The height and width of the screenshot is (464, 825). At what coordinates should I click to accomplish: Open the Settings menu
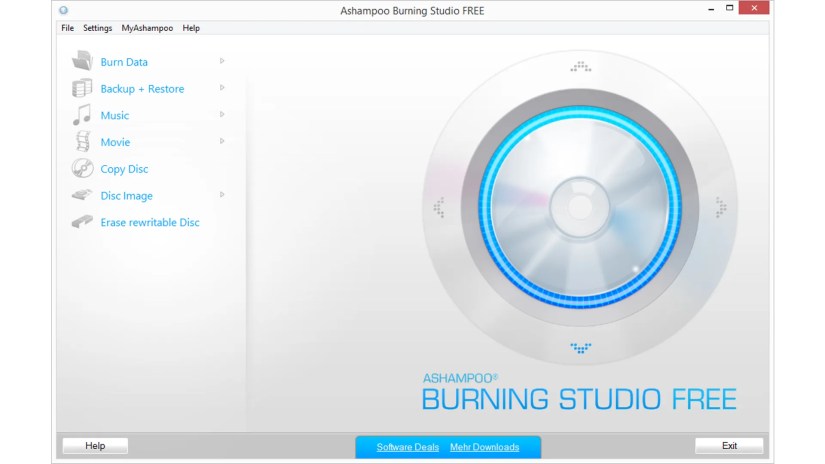pos(97,28)
